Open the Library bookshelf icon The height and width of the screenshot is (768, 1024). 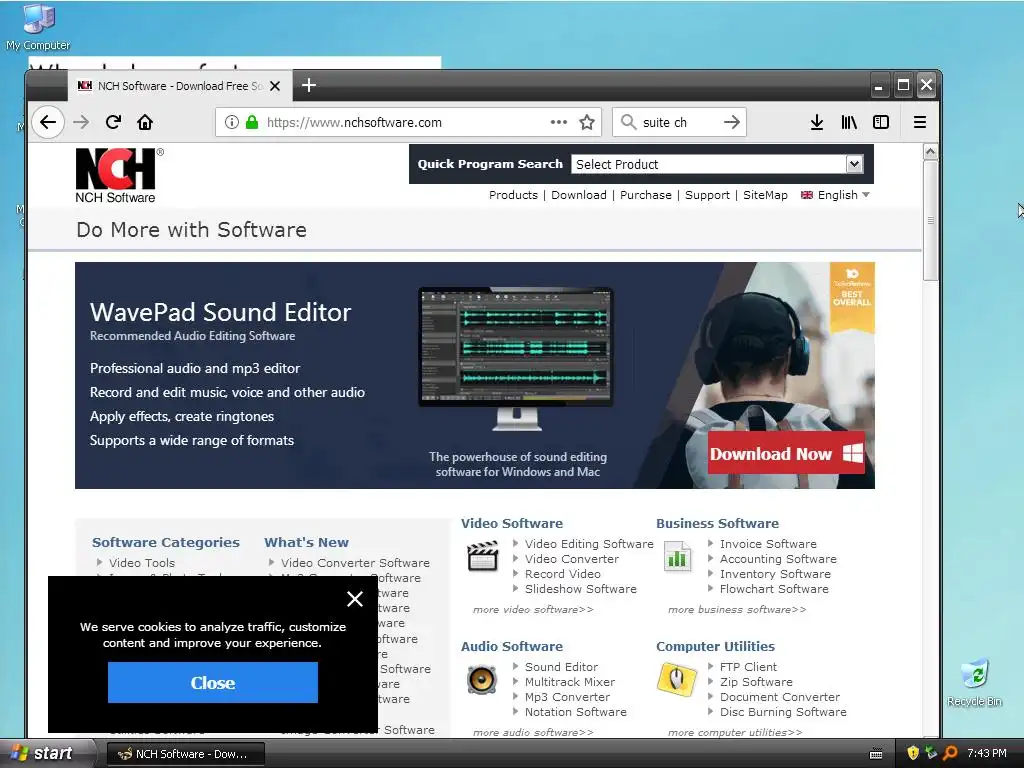(x=849, y=122)
